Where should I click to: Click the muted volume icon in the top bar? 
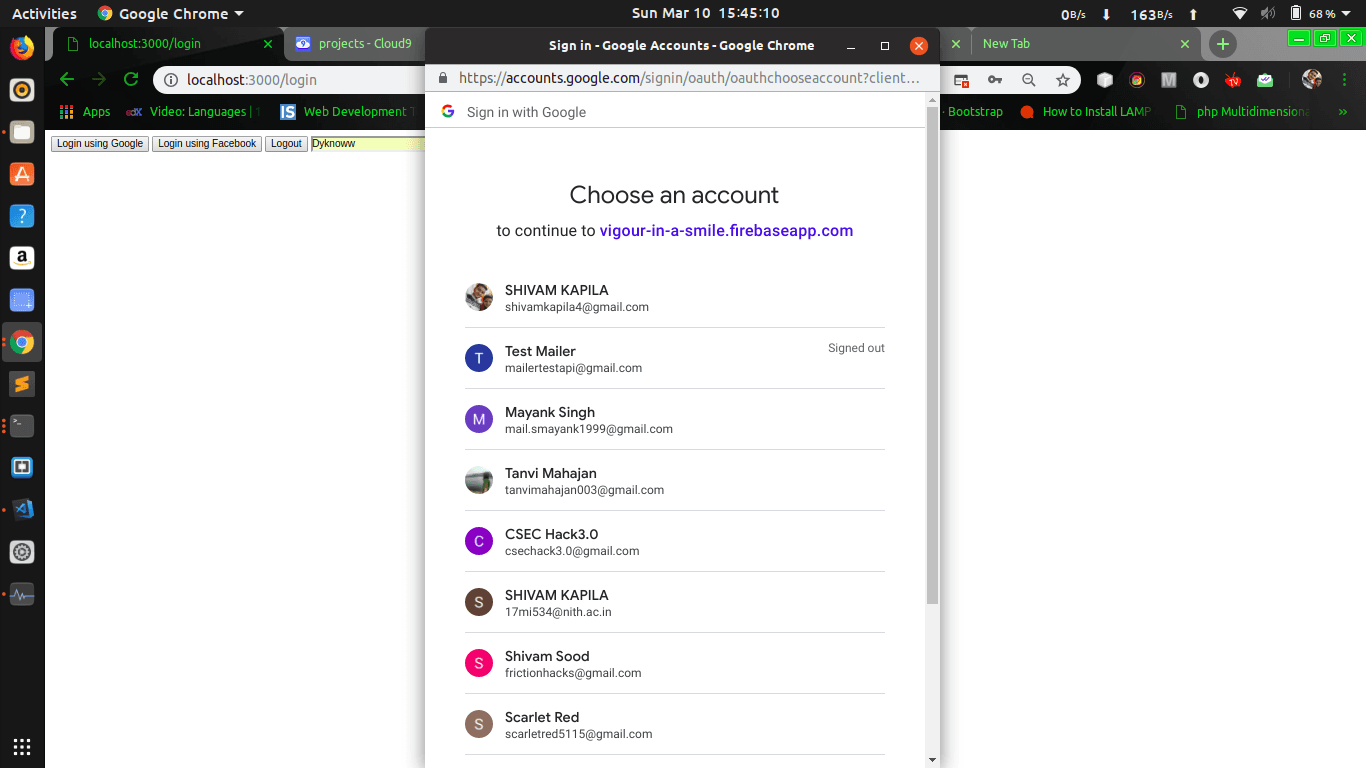click(1268, 14)
